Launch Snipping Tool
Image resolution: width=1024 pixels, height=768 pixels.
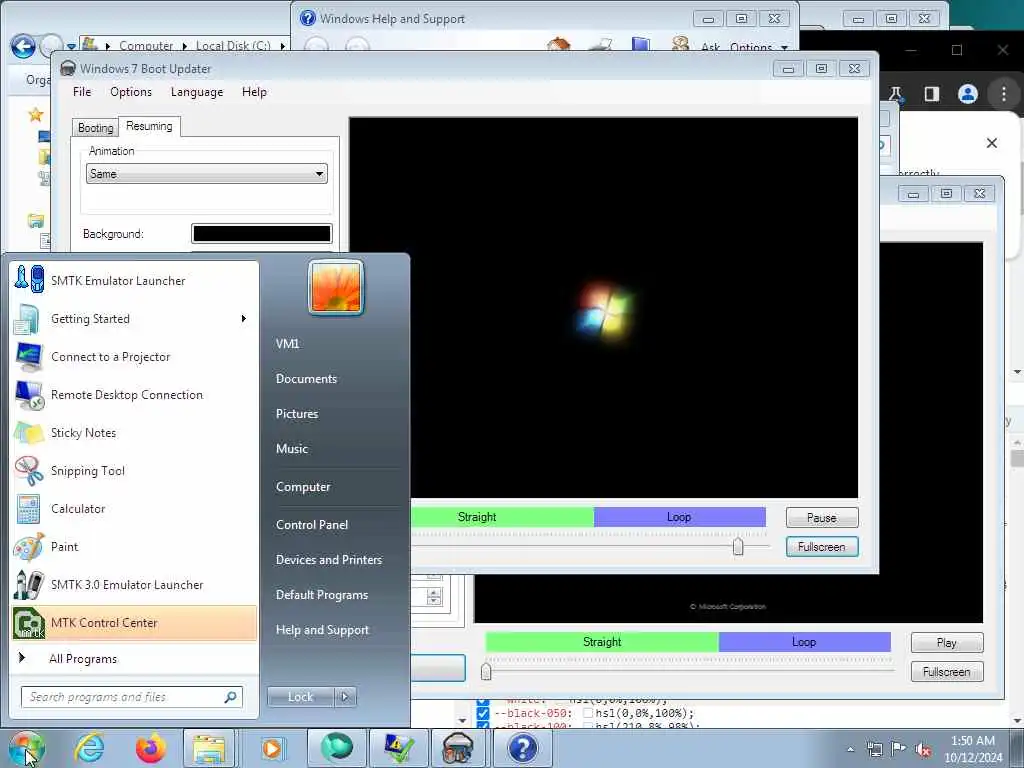coord(134,470)
